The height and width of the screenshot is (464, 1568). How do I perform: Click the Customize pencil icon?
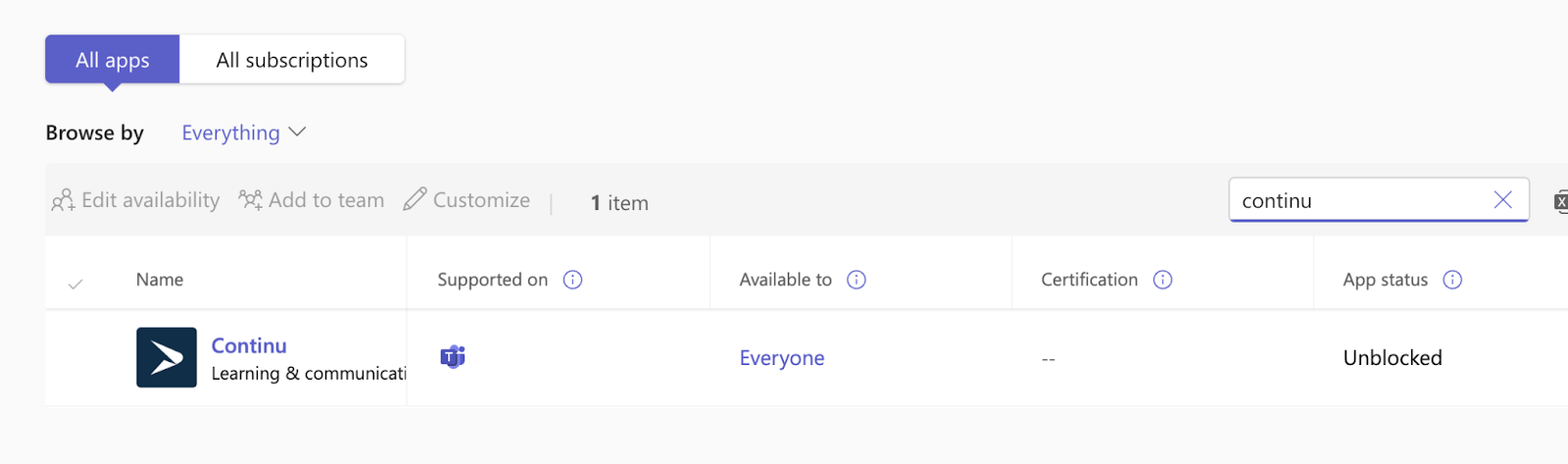(x=416, y=199)
